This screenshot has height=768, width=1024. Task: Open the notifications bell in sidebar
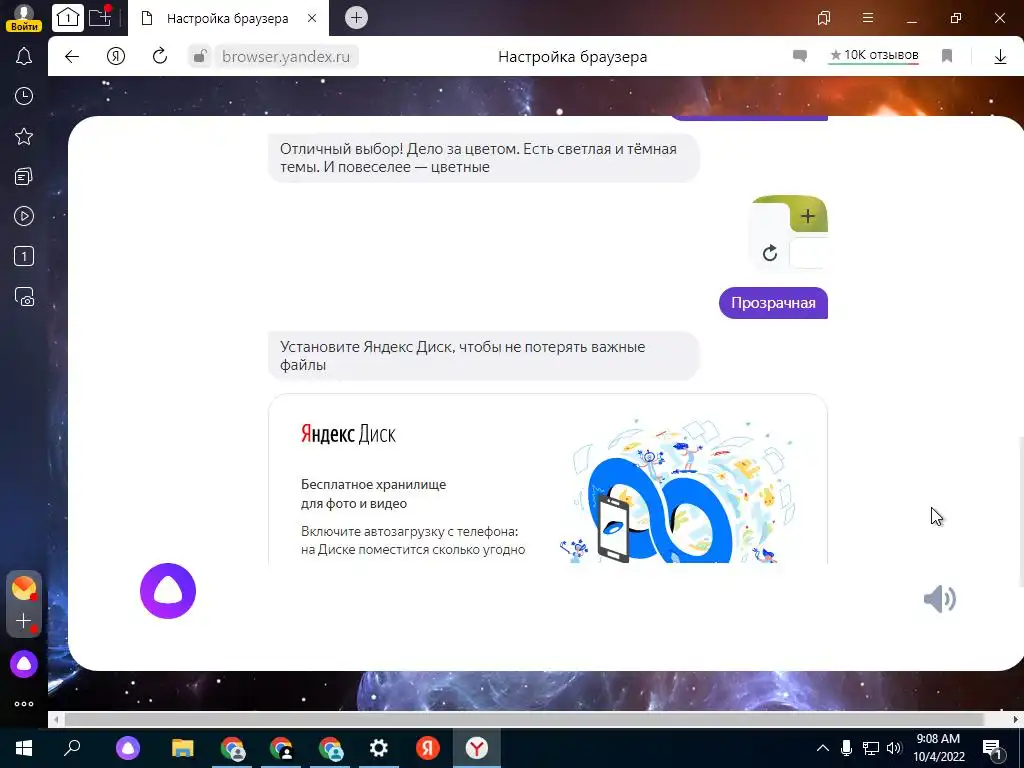click(x=24, y=56)
